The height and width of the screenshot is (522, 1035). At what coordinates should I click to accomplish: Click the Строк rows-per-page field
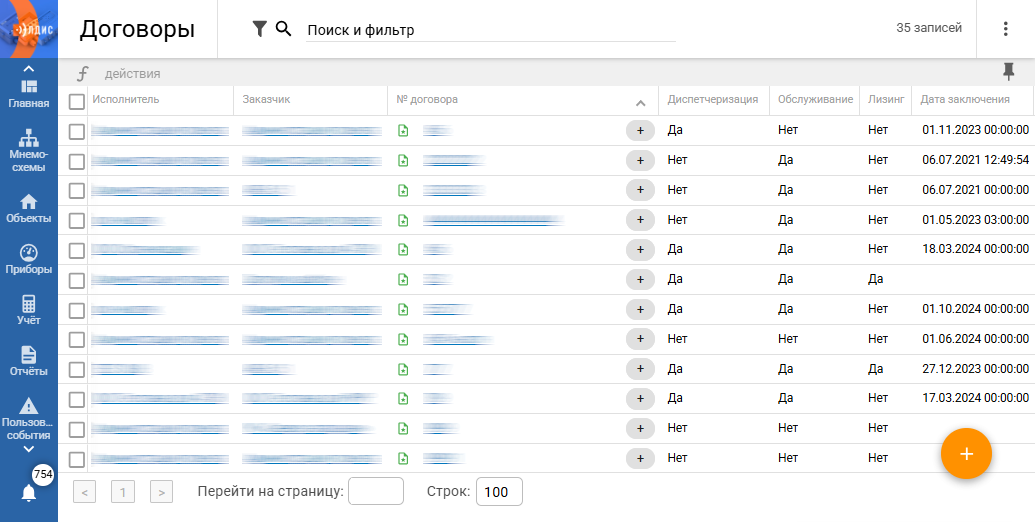pyautogui.click(x=499, y=492)
